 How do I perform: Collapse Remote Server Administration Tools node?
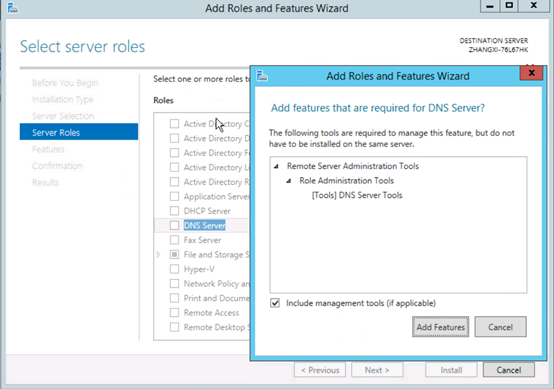[276, 166]
